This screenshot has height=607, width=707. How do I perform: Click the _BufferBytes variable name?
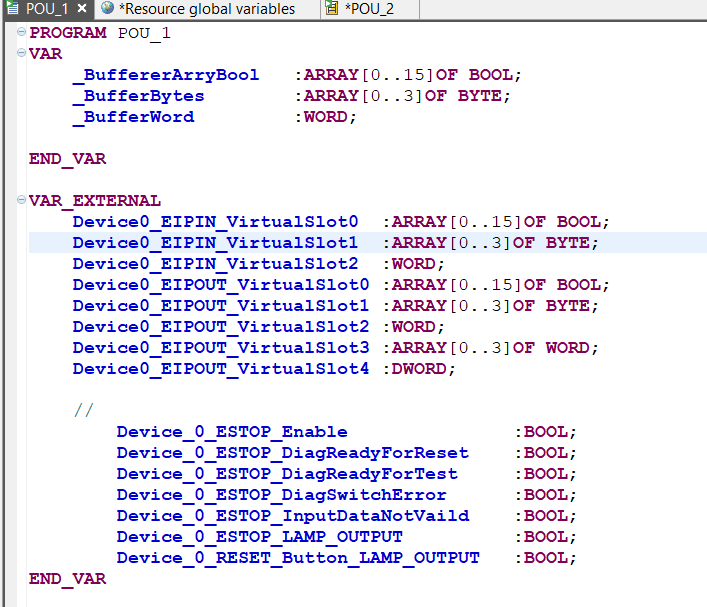pos(138,96)
